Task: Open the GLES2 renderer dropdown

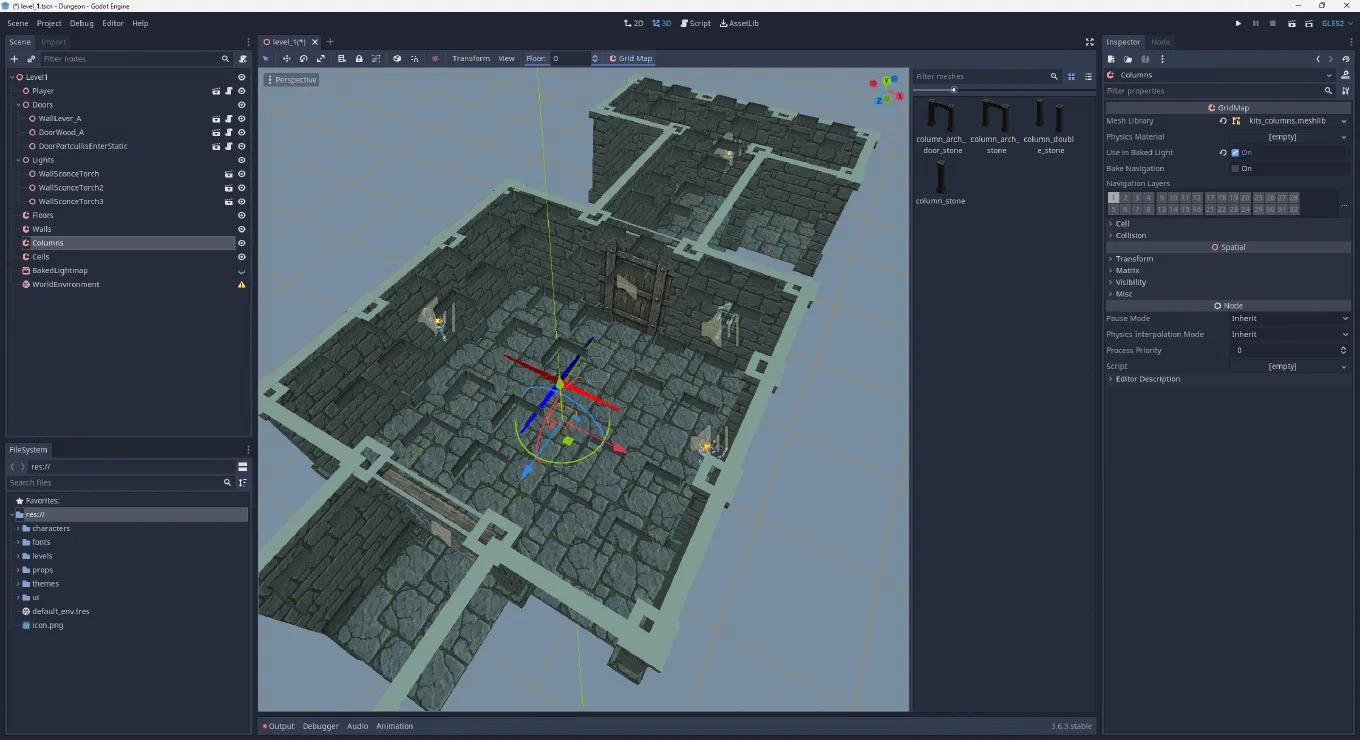Action: (x=1338, y=23)
